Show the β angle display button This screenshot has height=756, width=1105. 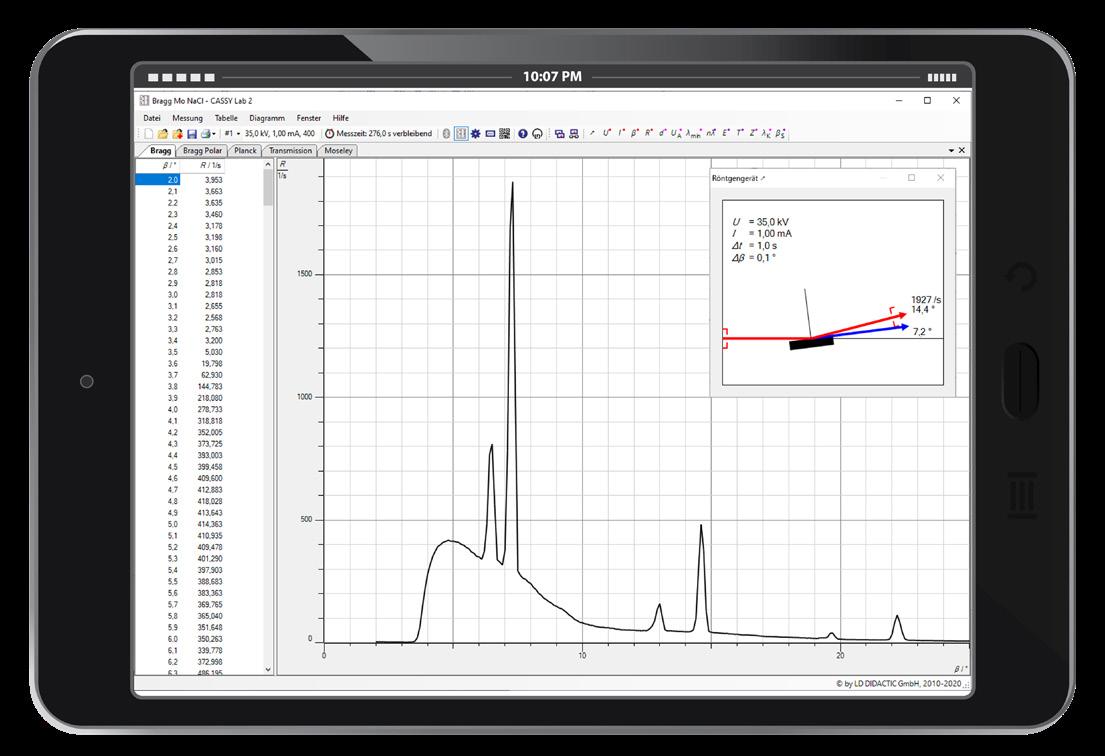coord(634,132)
